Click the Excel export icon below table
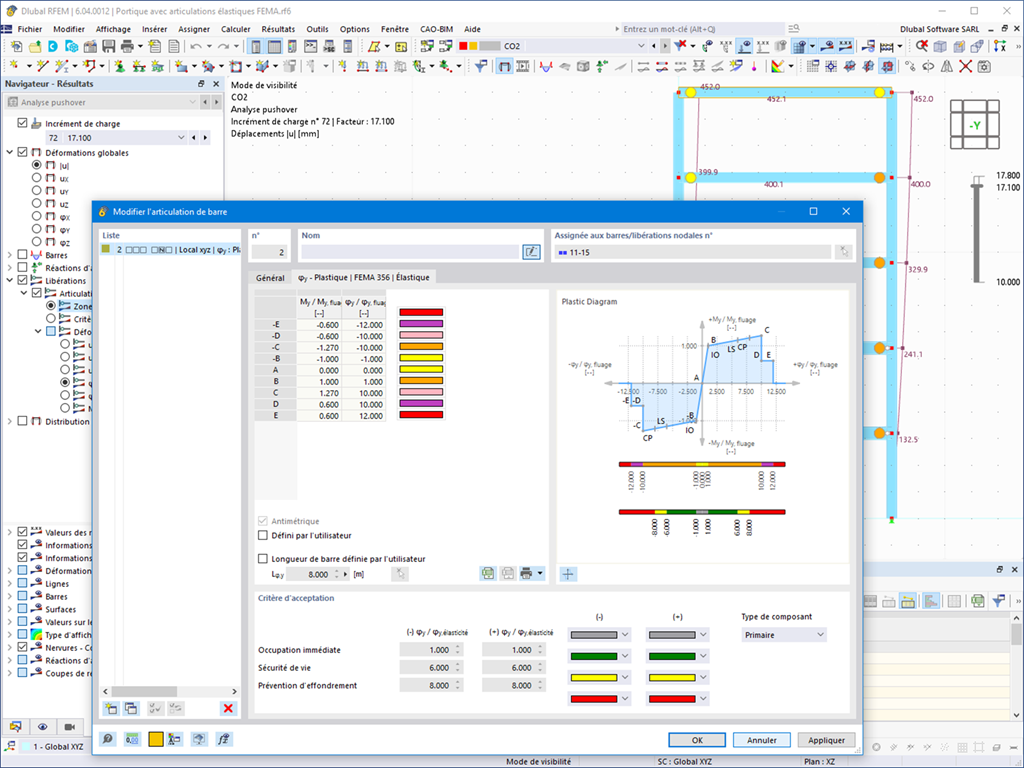Image resolution: width=1024 pixels, height=768 pixels. [x=488, y=574]
